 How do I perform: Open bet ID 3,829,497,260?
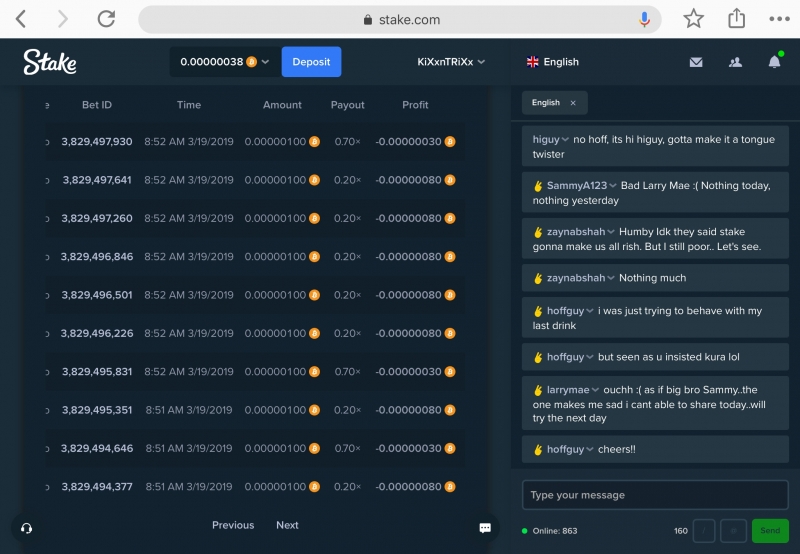(97, 218)
